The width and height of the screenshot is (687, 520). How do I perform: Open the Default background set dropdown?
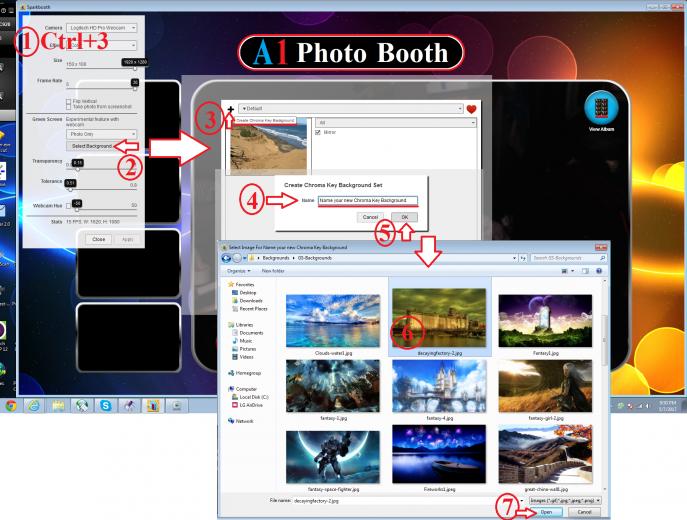tap(351, 108)
